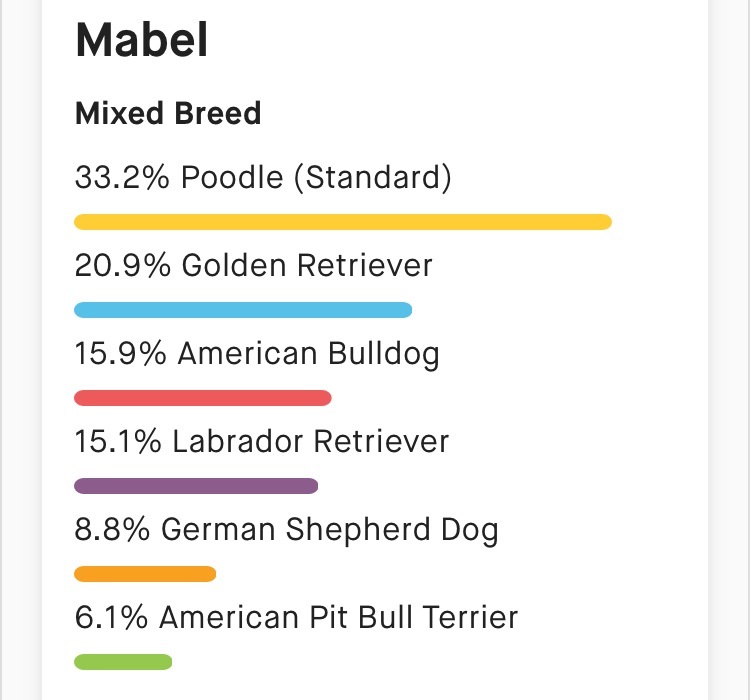Viewport: 750px width, 700px height.
Task: Select the 33.2% Poodle (Standard) entry
Action: click(263, 178)
